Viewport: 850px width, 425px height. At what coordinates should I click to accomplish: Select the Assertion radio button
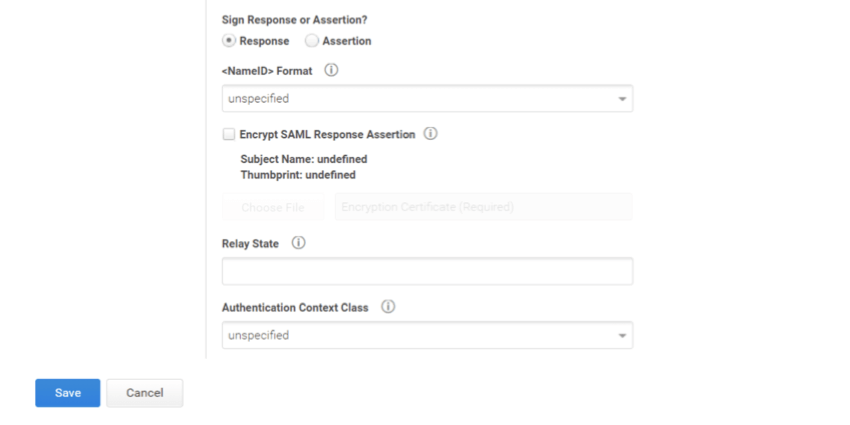coord(312,41)
